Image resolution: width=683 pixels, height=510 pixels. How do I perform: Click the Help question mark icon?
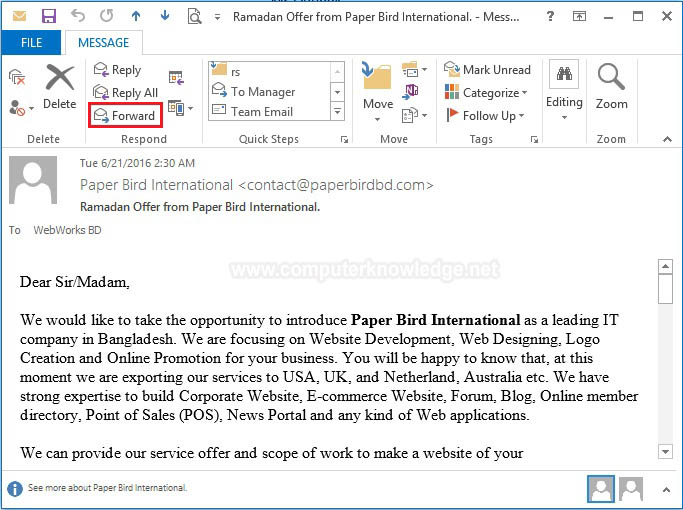(x=550, y=17)
